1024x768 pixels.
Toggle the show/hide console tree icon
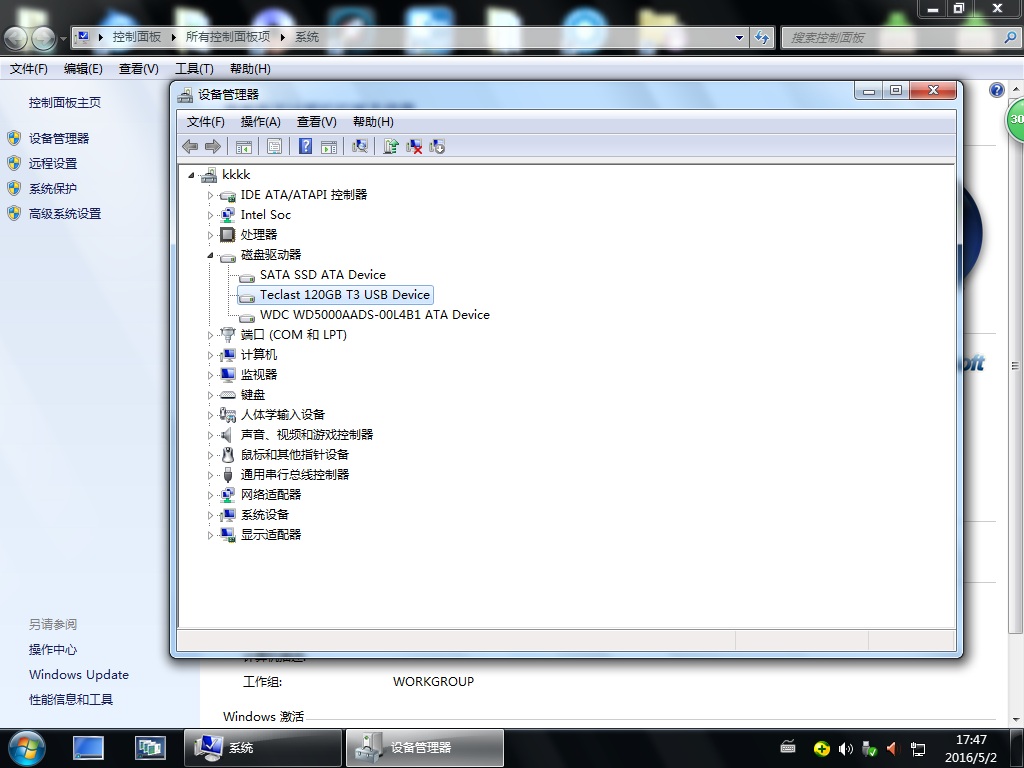244,147
